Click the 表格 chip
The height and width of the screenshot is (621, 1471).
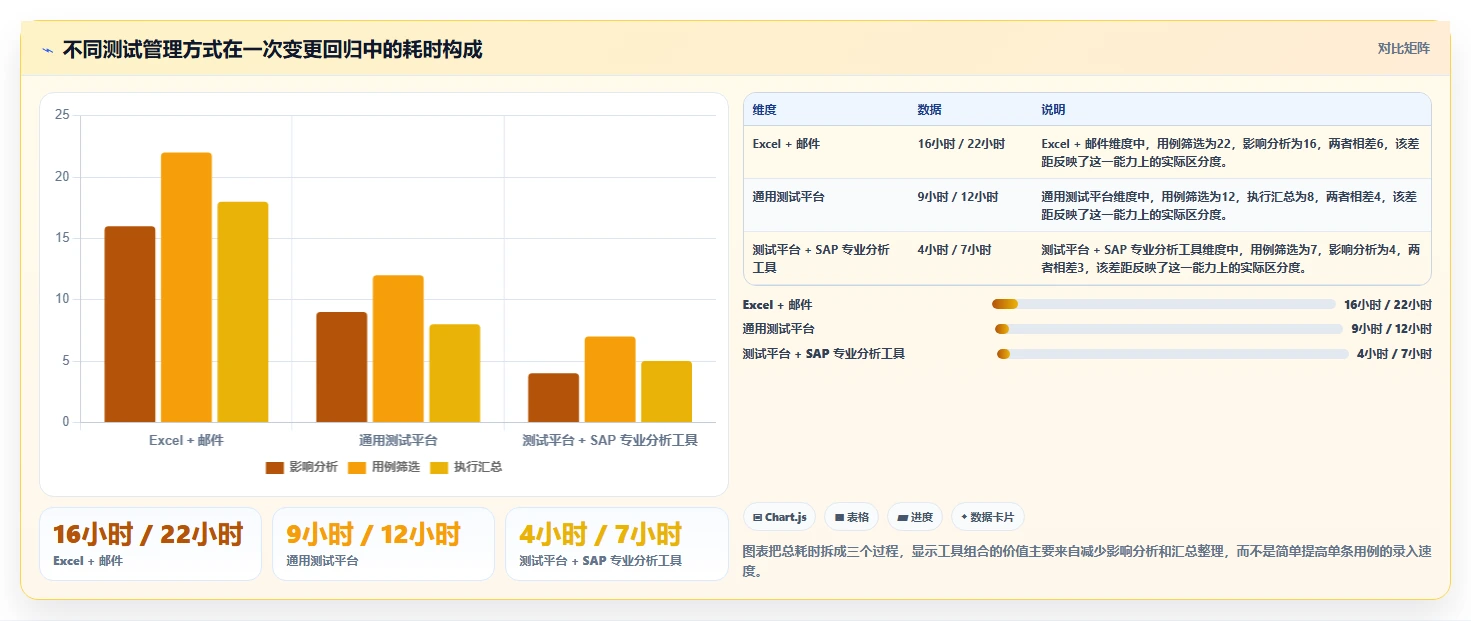point(852,517)
